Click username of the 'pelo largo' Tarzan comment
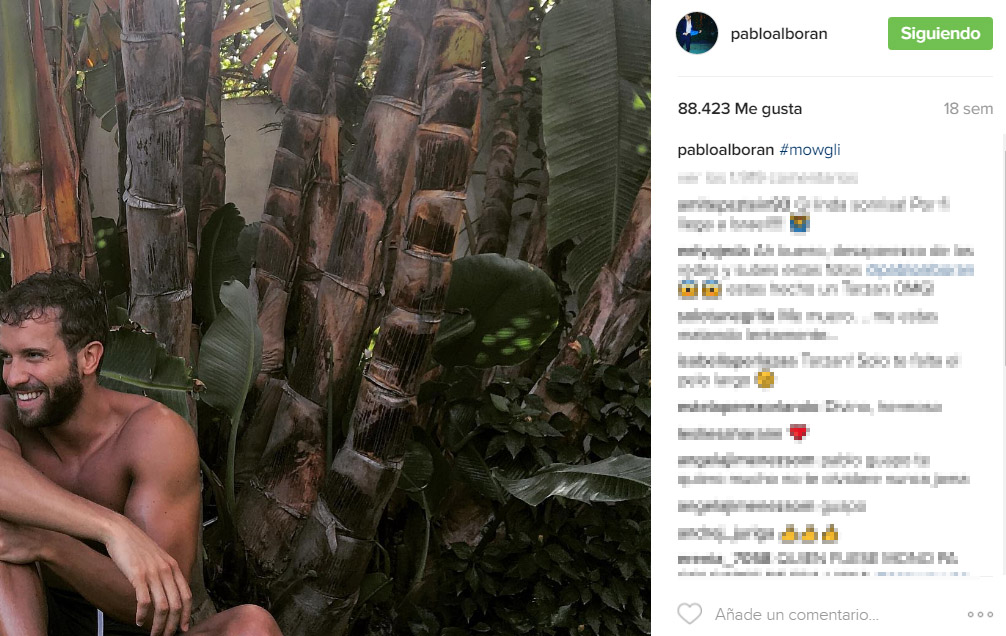Viewport: 1006px width, 636px height. click(x=737, y=361)
